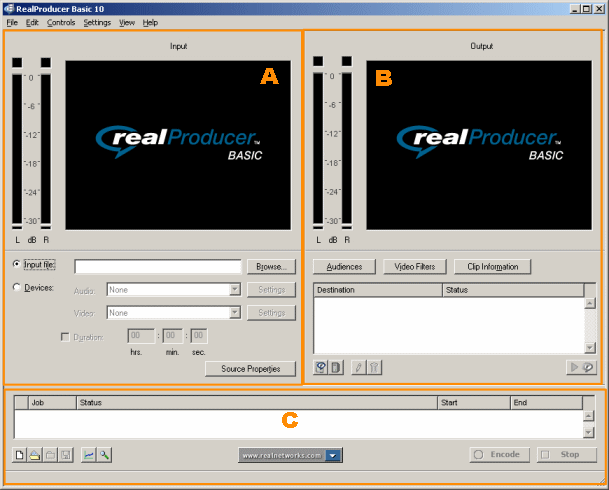The width and height of the screenshot is (609, 490).
Task: Click the new job icon
Action: (20, 455)
